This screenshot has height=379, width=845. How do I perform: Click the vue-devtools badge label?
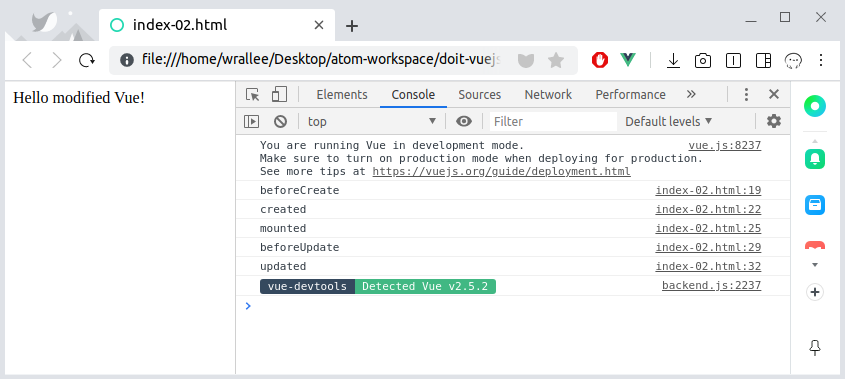click(x=307, y=286)
